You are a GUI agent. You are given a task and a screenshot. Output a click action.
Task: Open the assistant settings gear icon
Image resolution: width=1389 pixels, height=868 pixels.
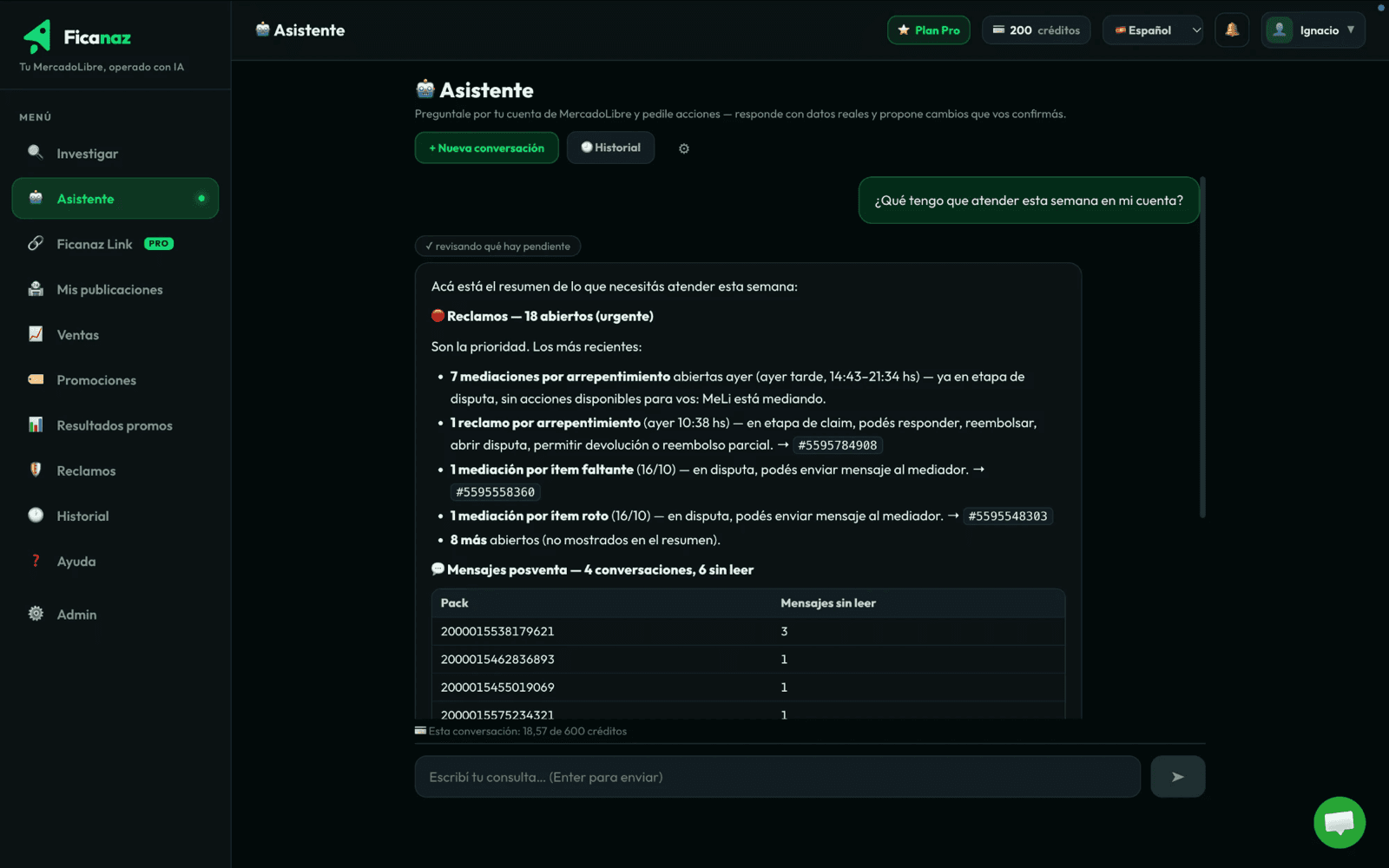click(x=684, y=148)
